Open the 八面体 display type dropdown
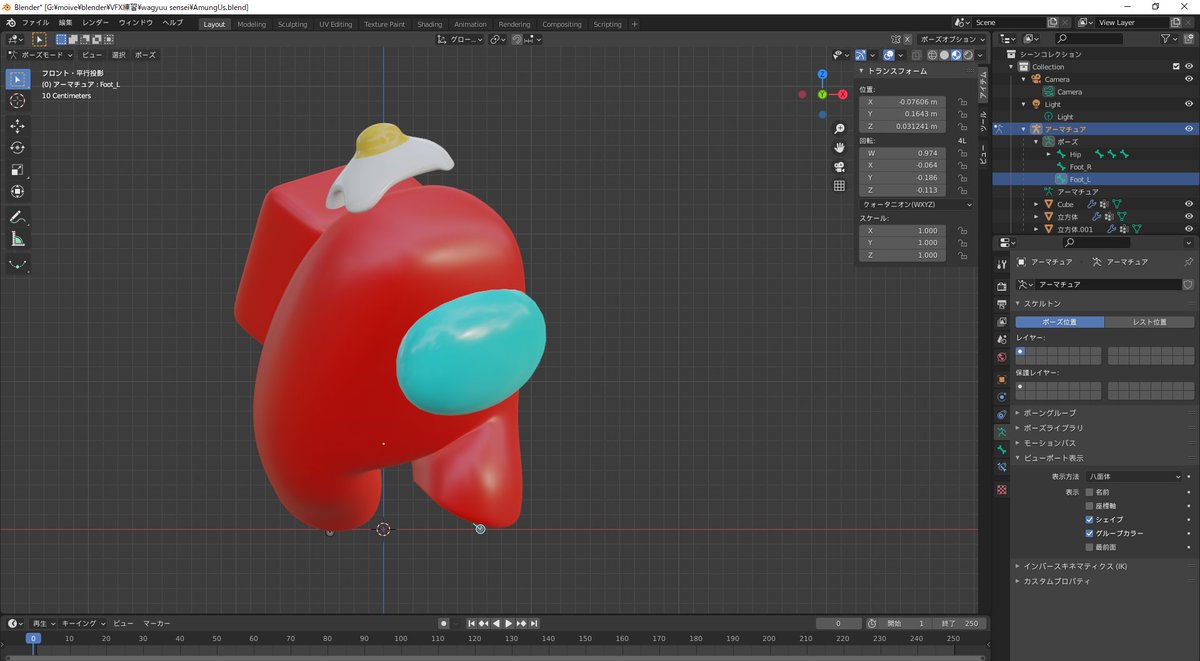 (1135, 477)
